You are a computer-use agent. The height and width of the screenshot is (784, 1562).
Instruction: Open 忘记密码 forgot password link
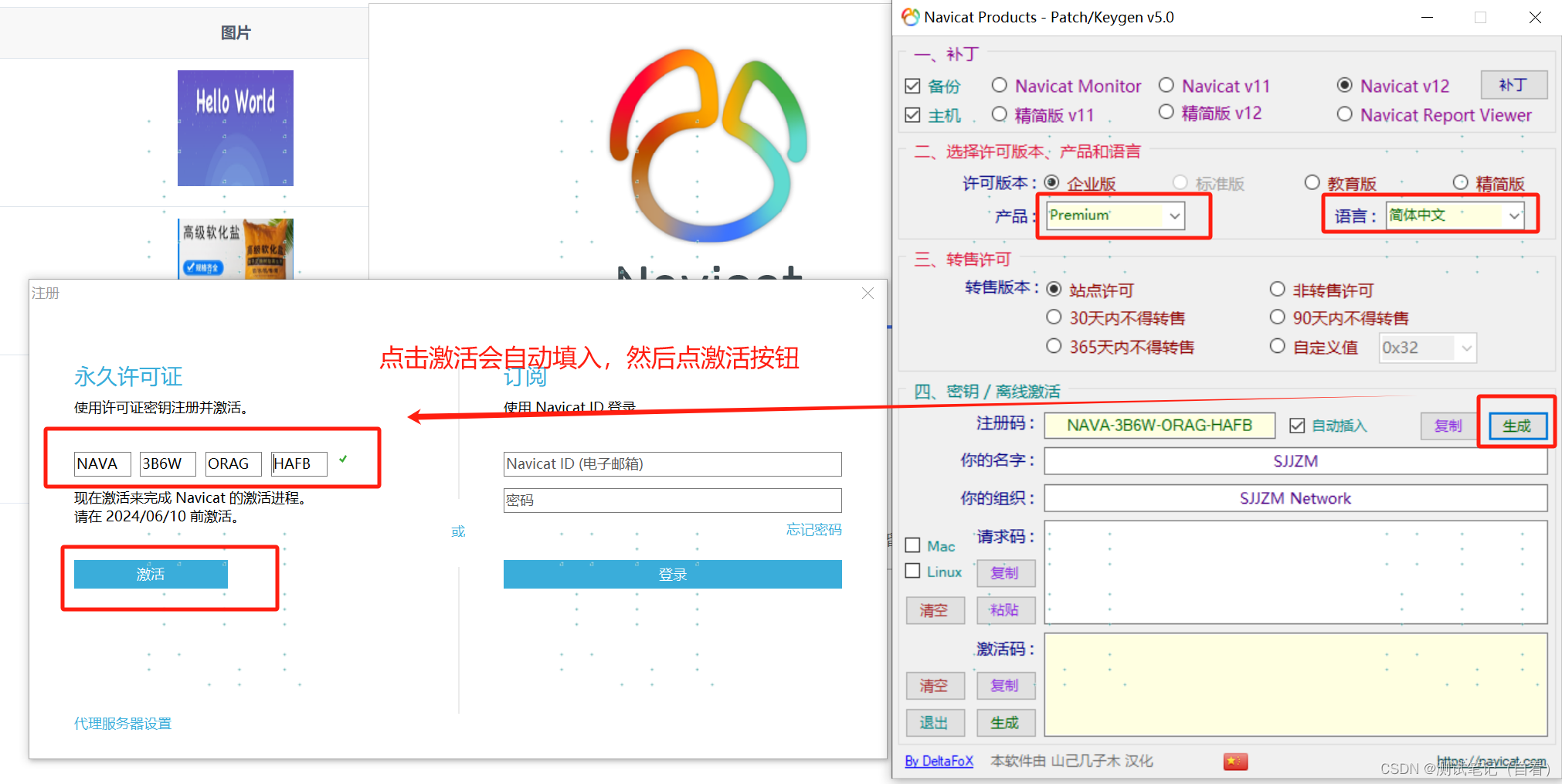point(813,530)
